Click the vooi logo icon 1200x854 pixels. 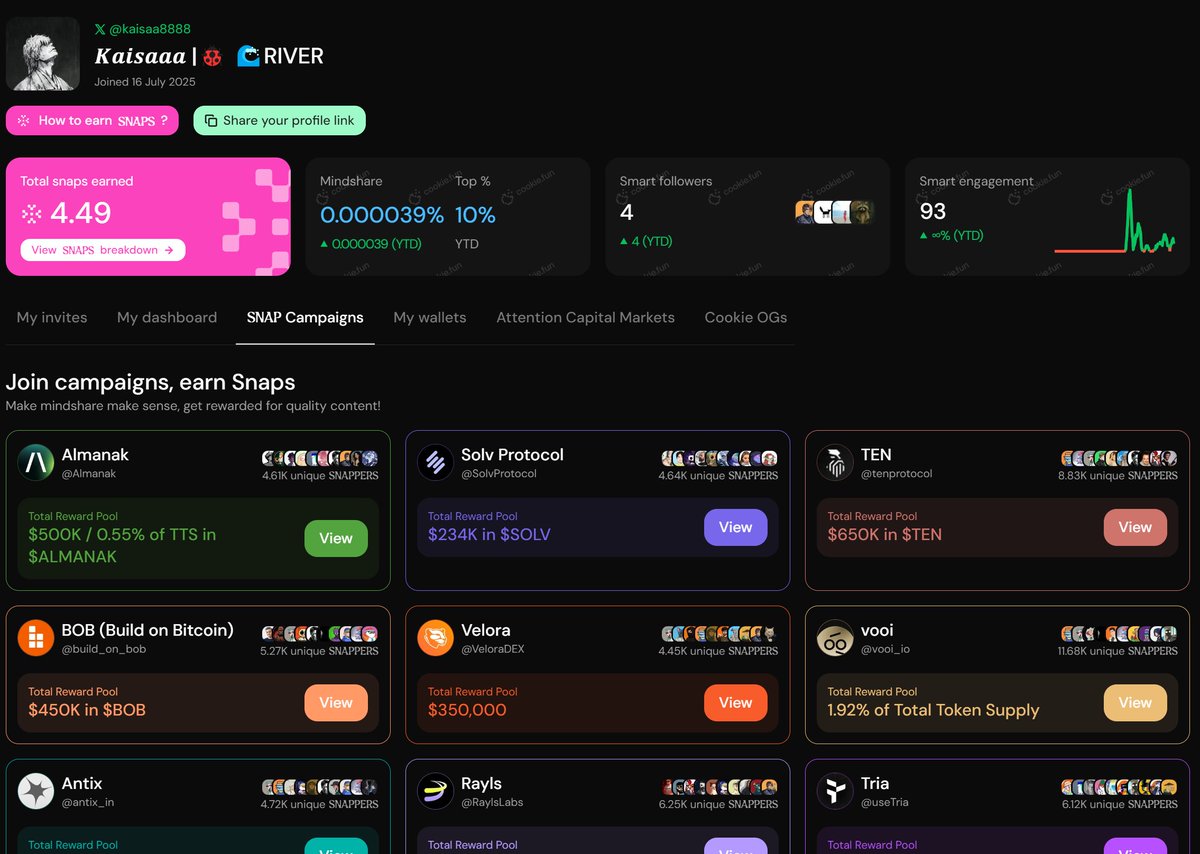[836, 638]
